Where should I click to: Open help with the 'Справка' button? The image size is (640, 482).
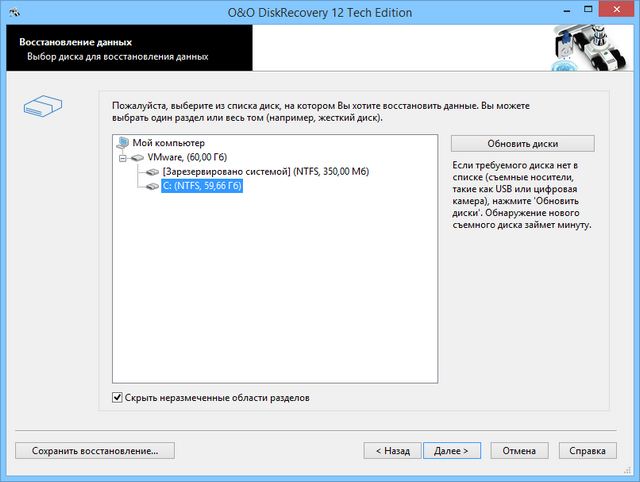587,451
